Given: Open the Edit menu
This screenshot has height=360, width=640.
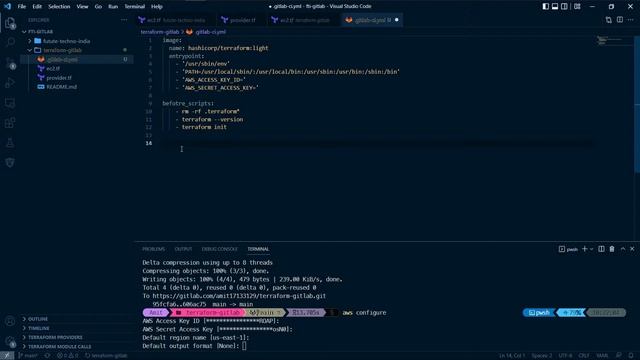Looking at the screenshot, I should (x=37, y=7).
